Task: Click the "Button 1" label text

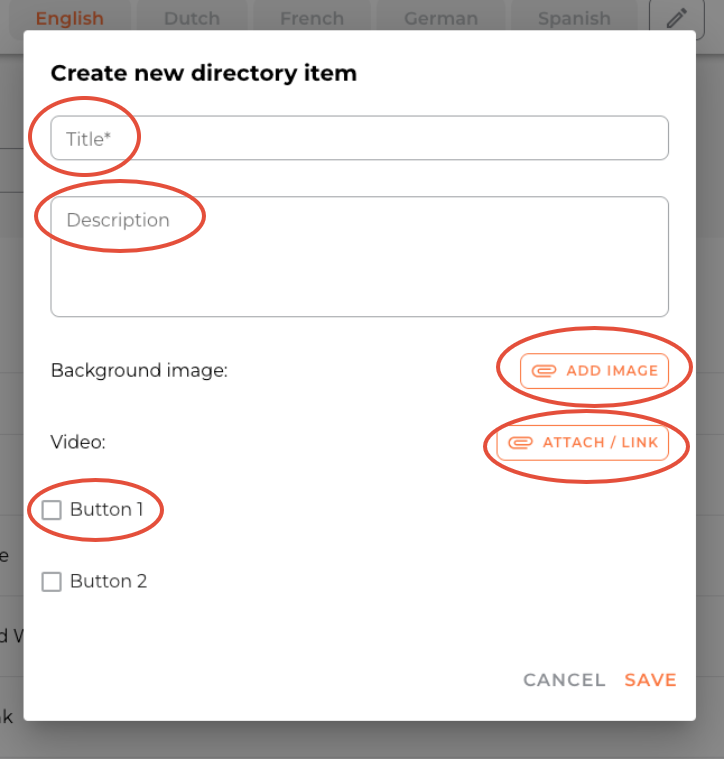Action: tap(107, 510)
